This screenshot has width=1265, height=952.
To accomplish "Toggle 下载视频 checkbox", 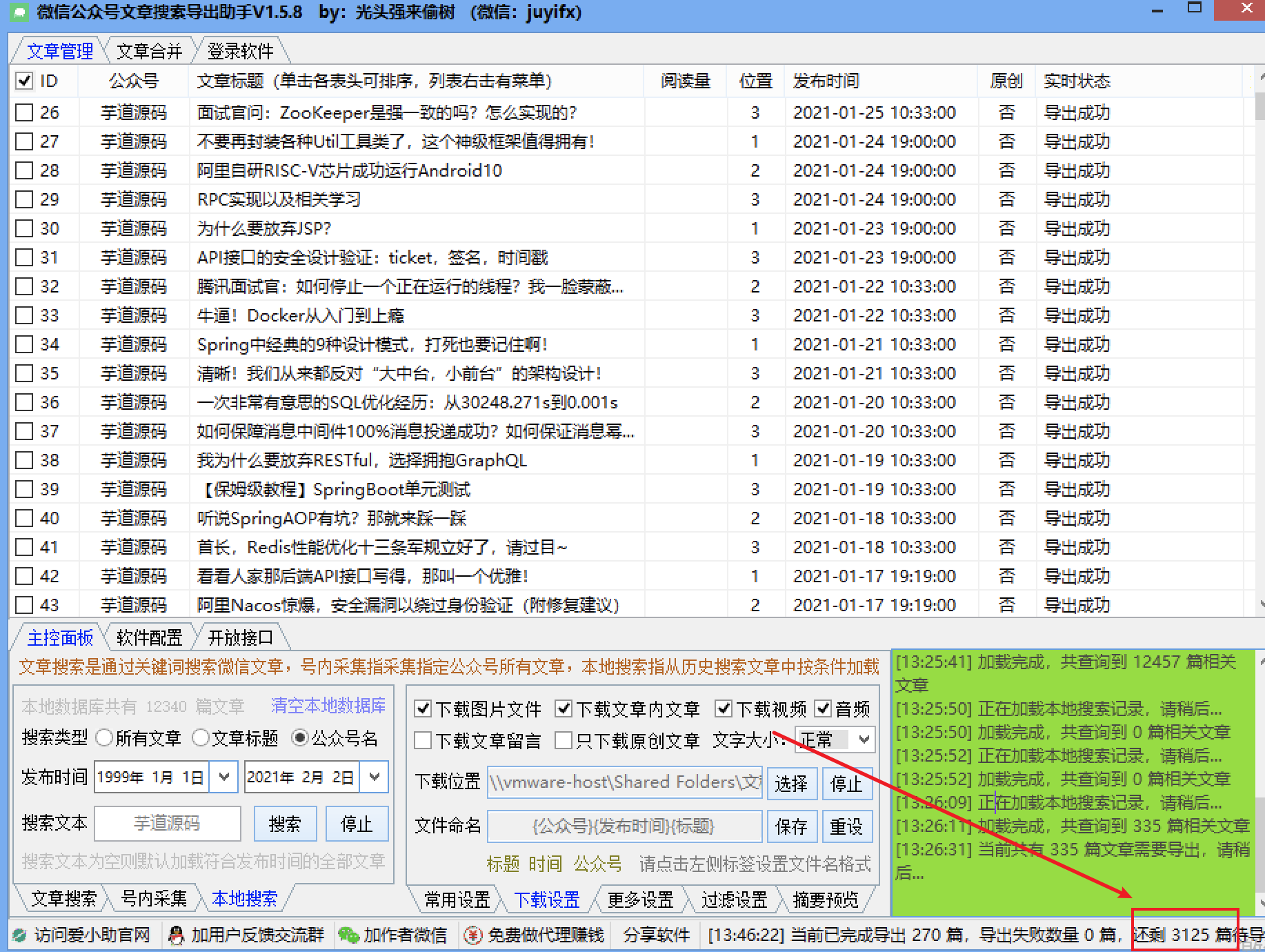I will pyautogui.click(x=724, y=709).
